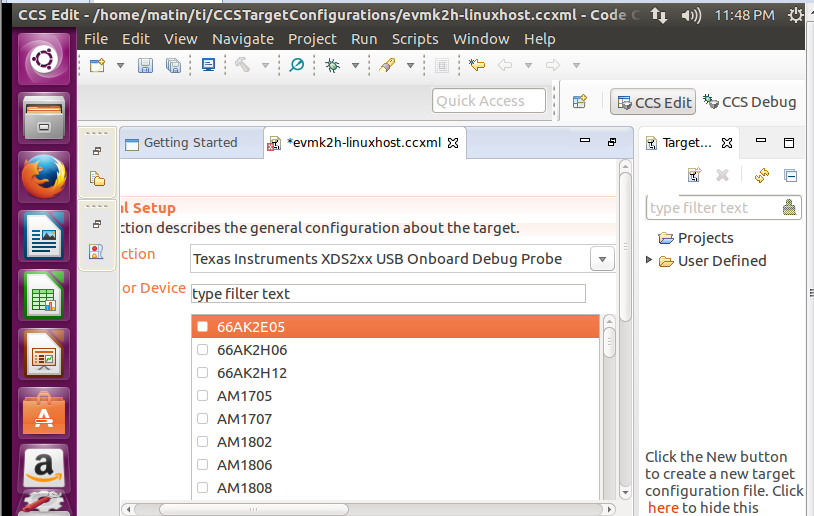Click the Debug bug icon
The image size is (814, 516).
[332, 65]
